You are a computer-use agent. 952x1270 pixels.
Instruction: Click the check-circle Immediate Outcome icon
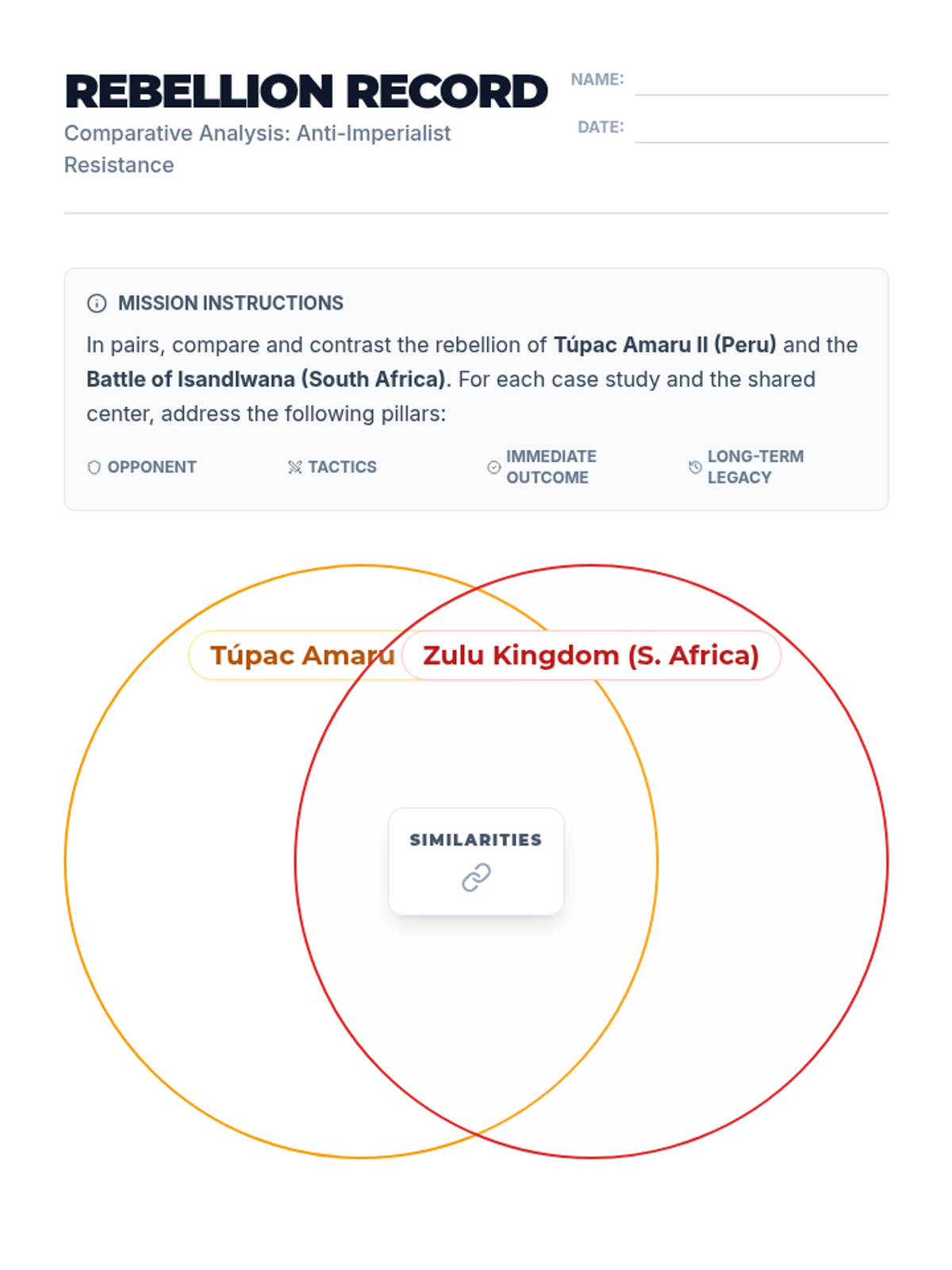click(x=493, y=468)
